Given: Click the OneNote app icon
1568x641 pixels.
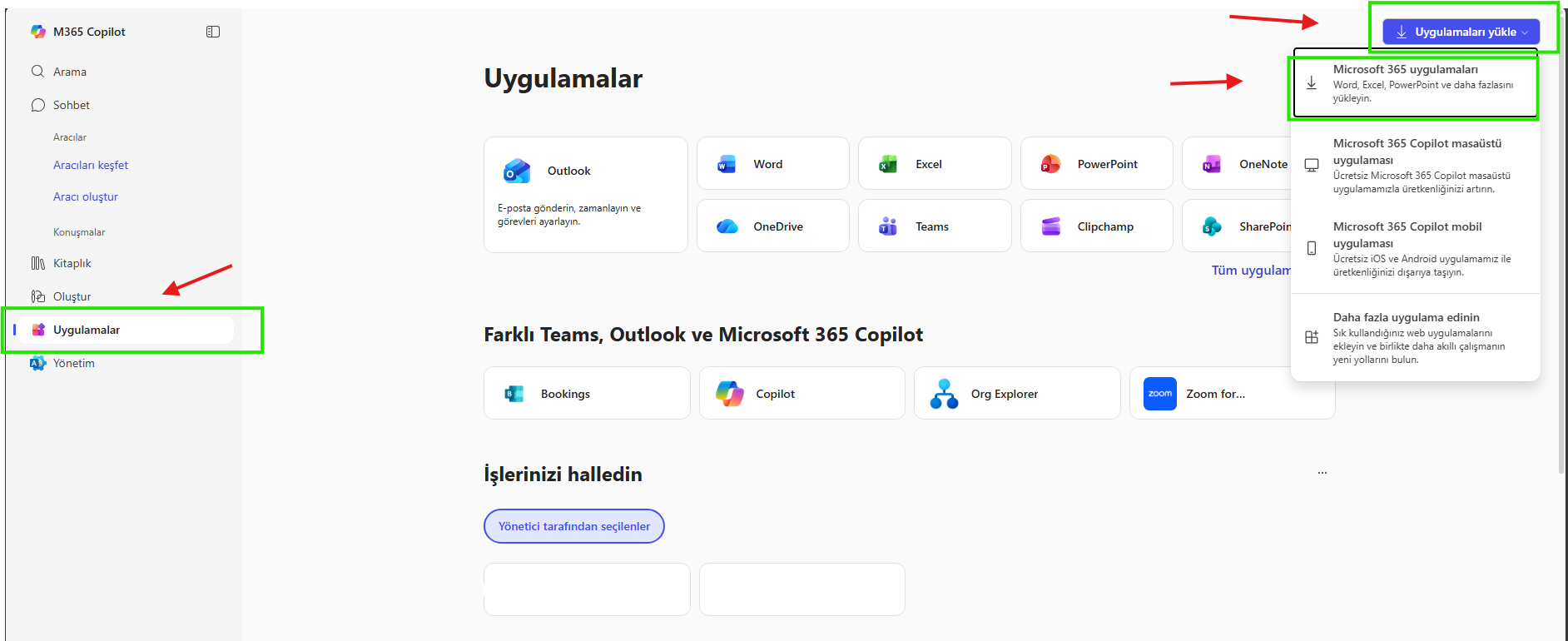Looking at the screenshot, I should (x=1212, y=164).
